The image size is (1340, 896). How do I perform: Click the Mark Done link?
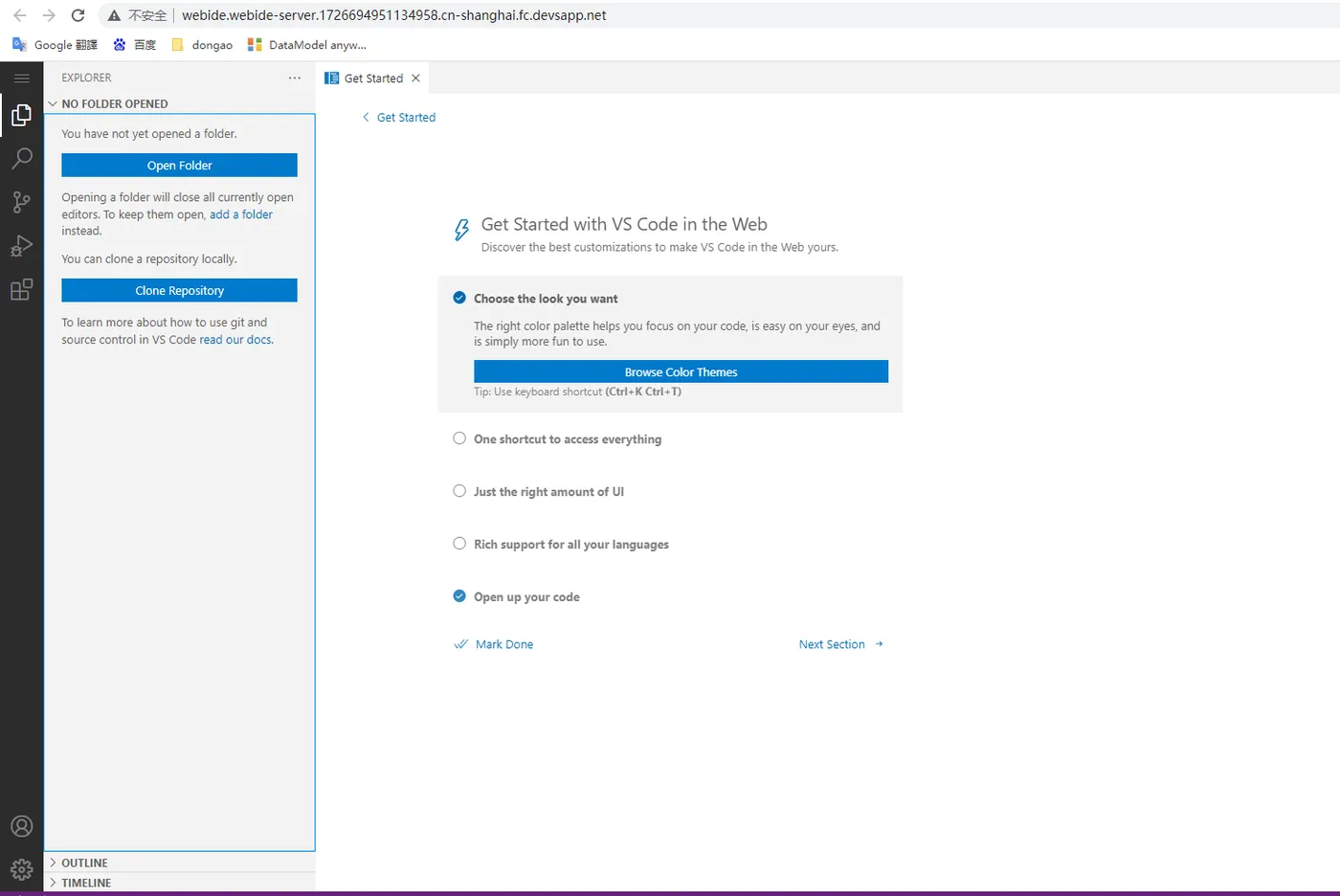[x=504, y=644]
